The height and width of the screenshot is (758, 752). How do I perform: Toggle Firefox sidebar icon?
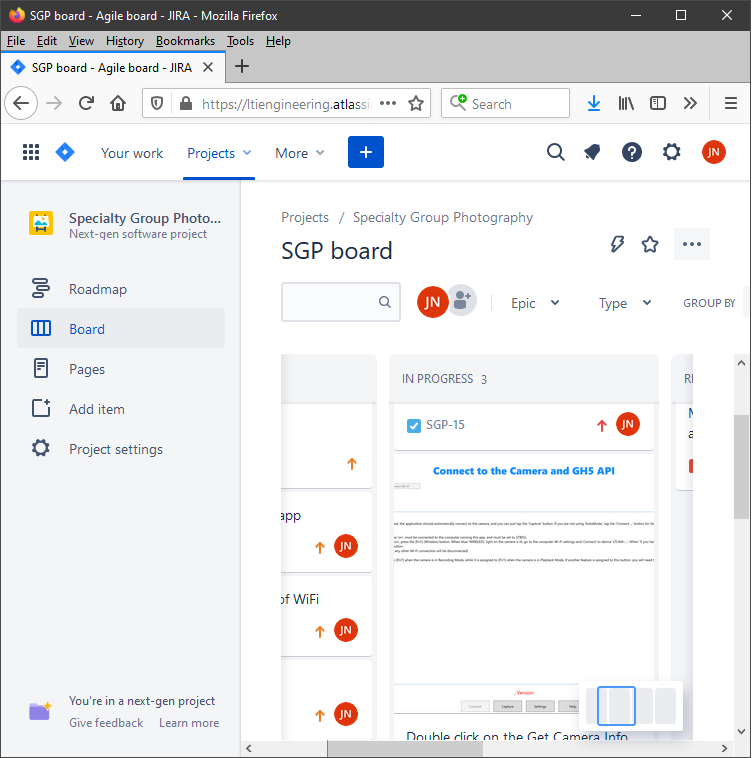click(657, 103)
